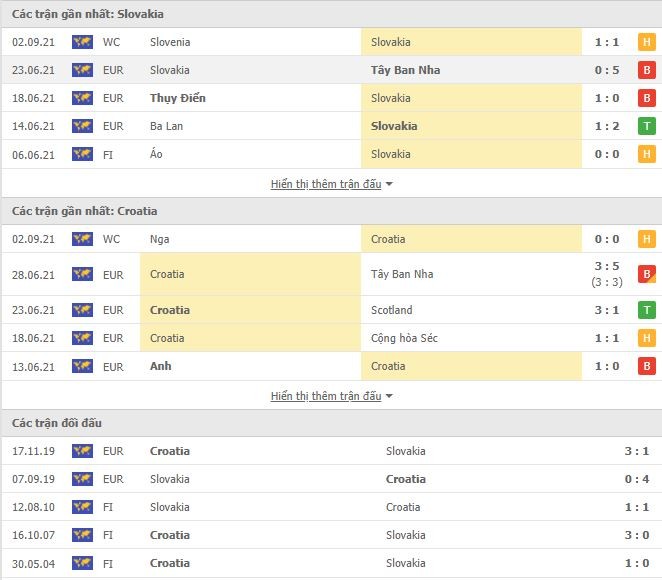Click the green T badge for Ba Lan vs Slovakia
The image size is (662, 580).
coord(646,126)
